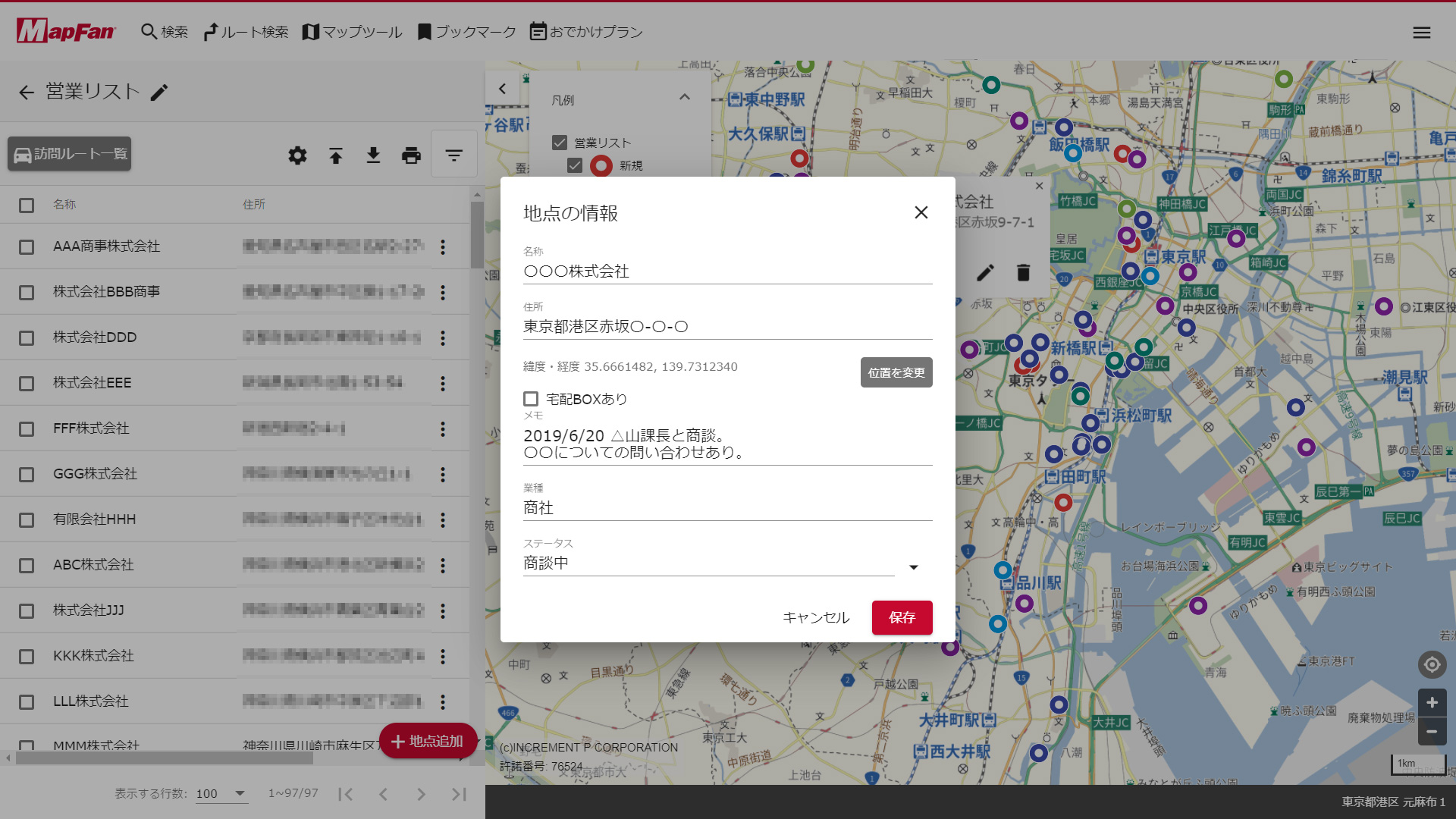The height and width of the screenshot is (819, 1456).
Task: Sort by 名称 column header
Action: coord(64,205)
